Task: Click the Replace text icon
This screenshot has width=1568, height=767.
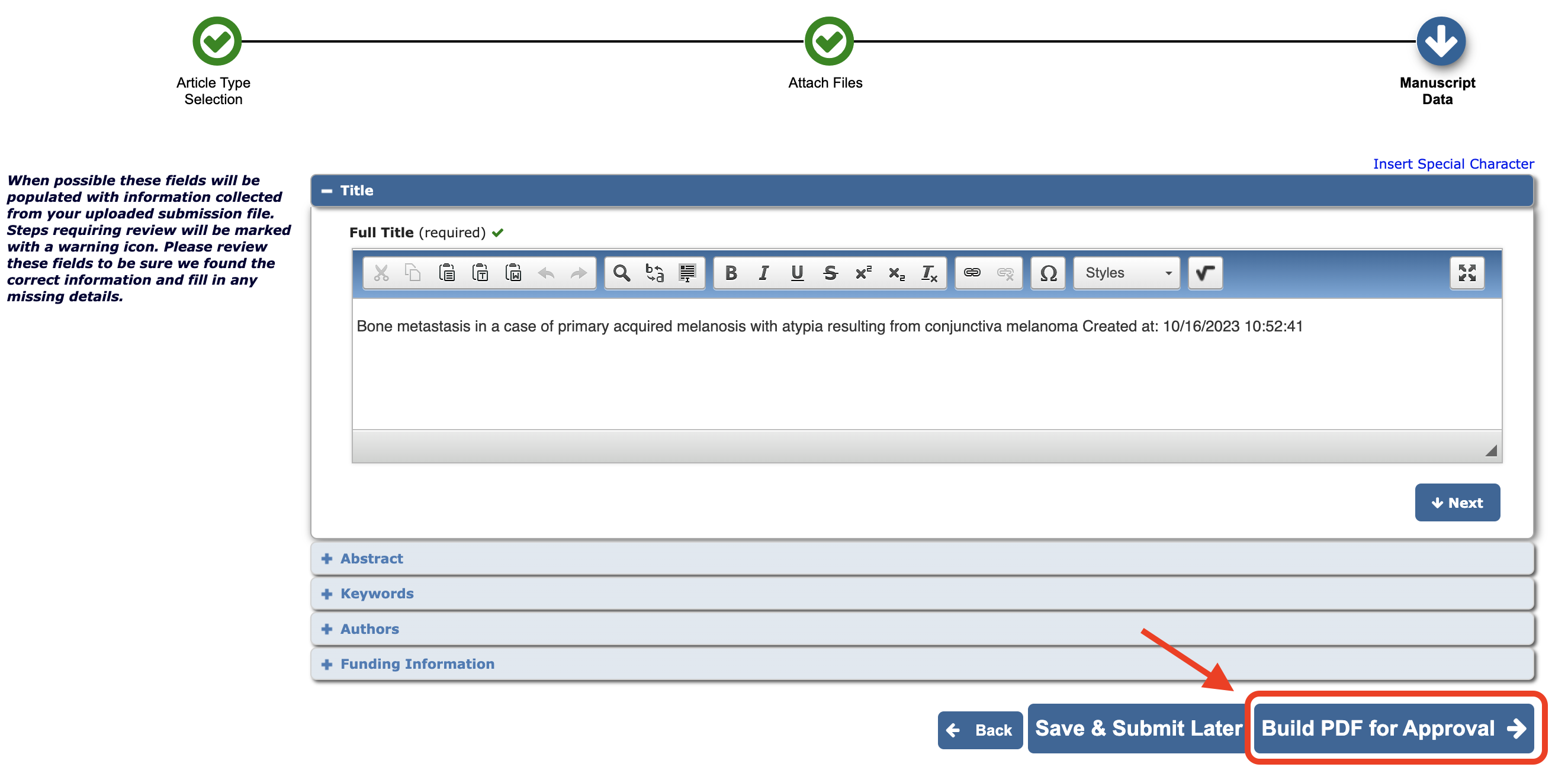Action: [x=654, y=273]
